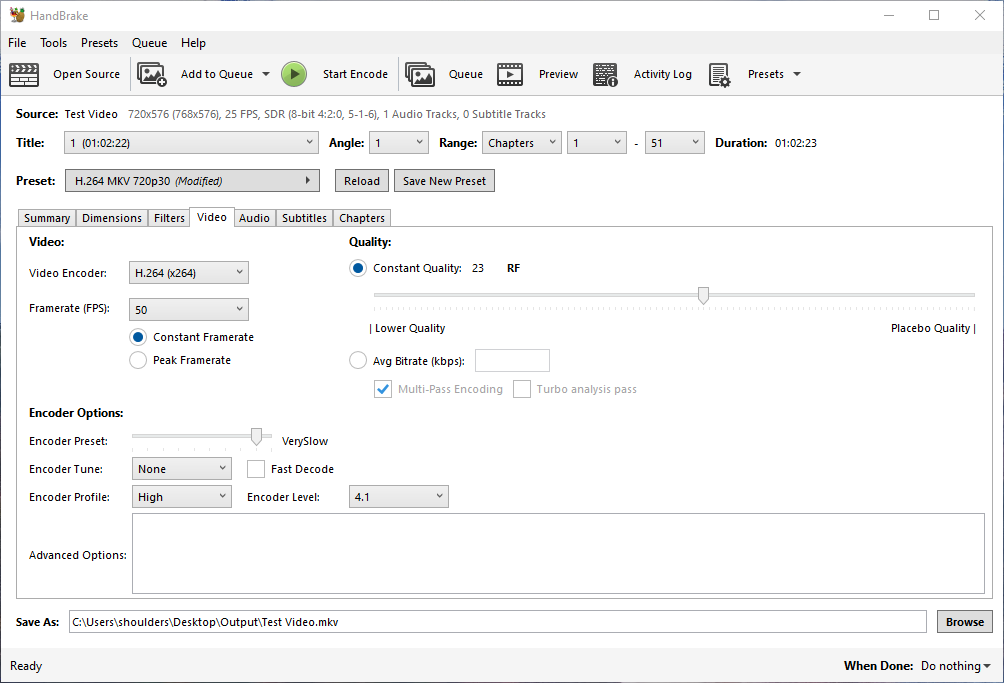Select the Avg Bitrate (kbps) radio button

[x=358, y=360]
